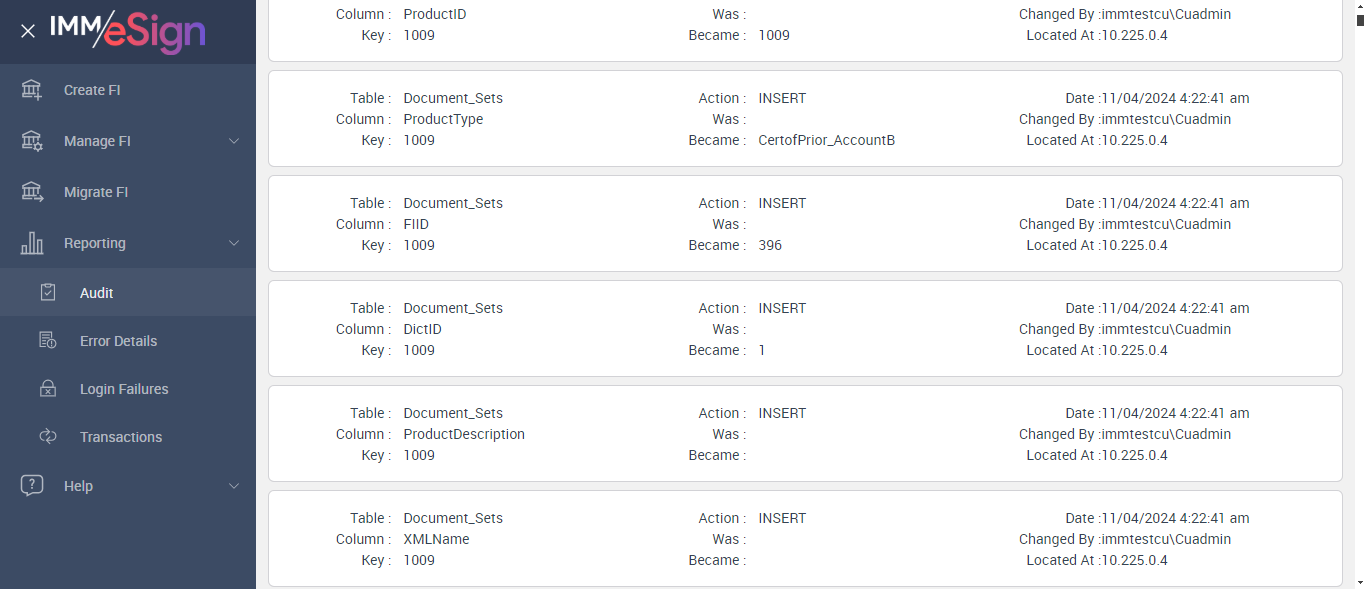This screenshot has width=1366, height=589.
Task: Click the X close menu icon
Action: [x=28, y=31]
